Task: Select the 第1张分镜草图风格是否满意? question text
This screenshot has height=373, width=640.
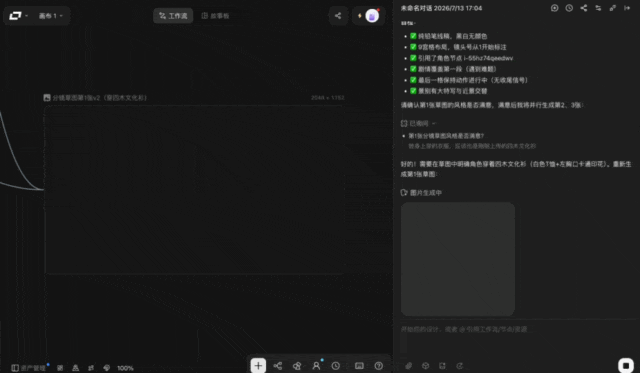Action: [x=446, y=136]
